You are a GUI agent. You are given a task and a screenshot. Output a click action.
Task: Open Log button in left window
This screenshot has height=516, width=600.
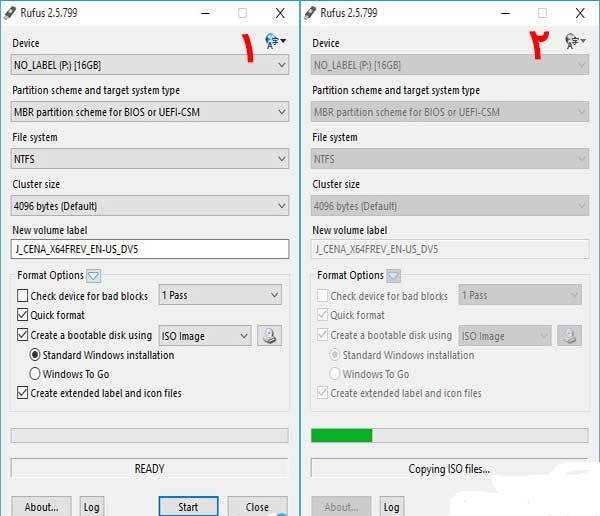(x=91, y=506)
